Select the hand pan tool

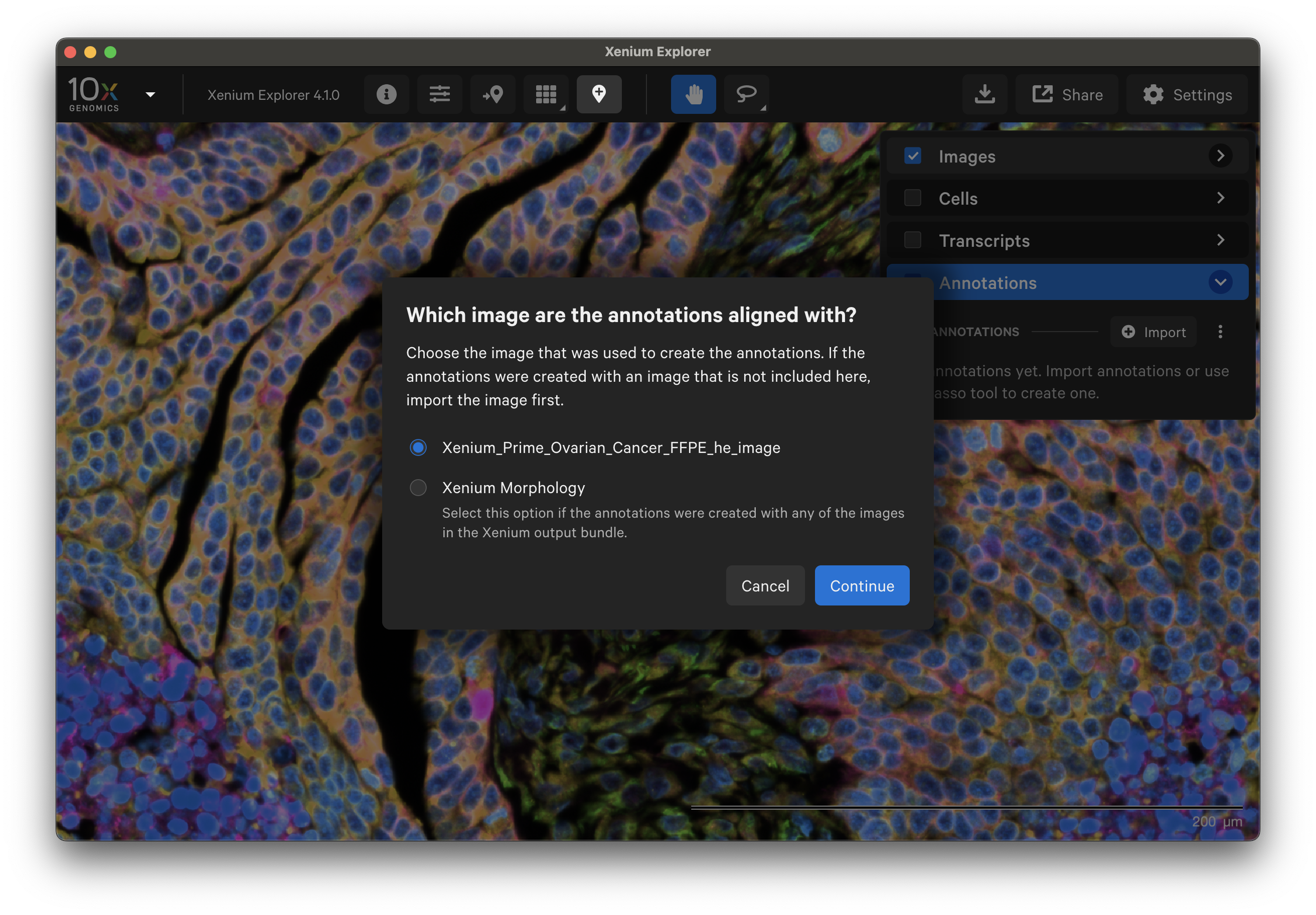(x=694, y=94)
